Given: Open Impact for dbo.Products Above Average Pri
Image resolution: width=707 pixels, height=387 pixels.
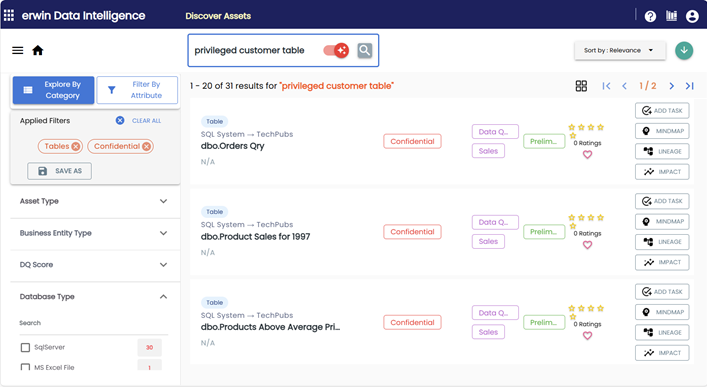Looking at the screenshot, I should coord(662,353).
